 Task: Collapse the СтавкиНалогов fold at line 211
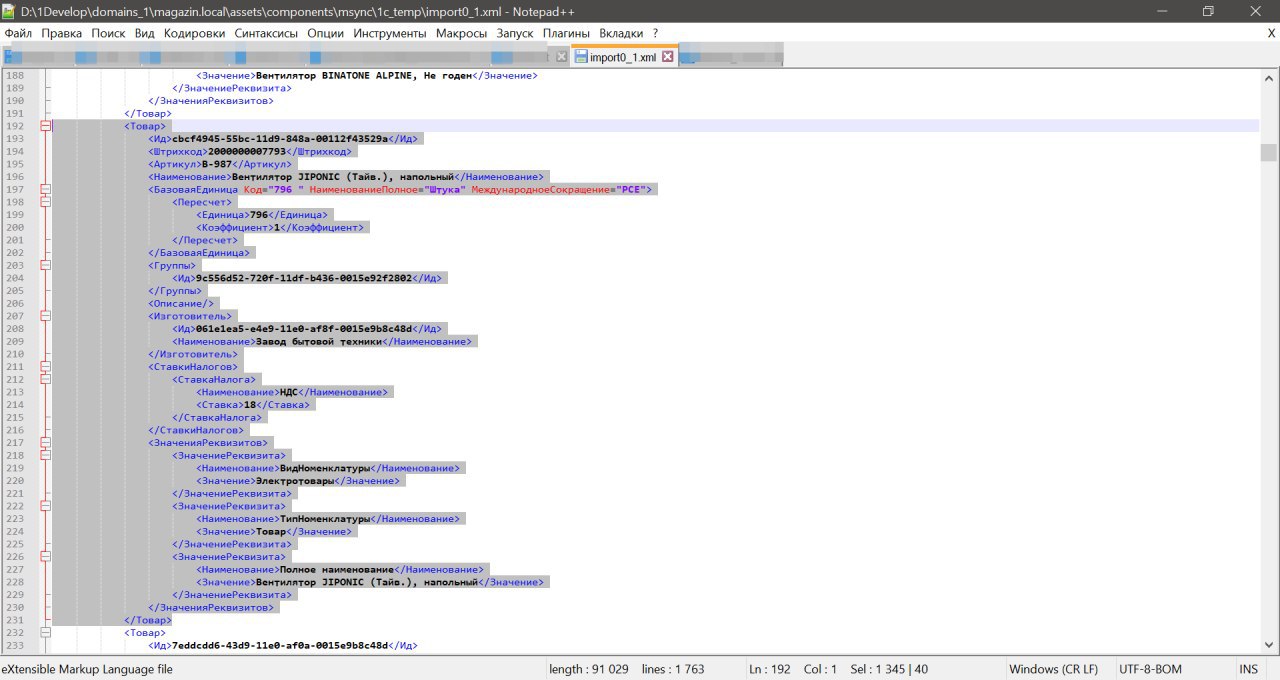click(x=45, y=367)
